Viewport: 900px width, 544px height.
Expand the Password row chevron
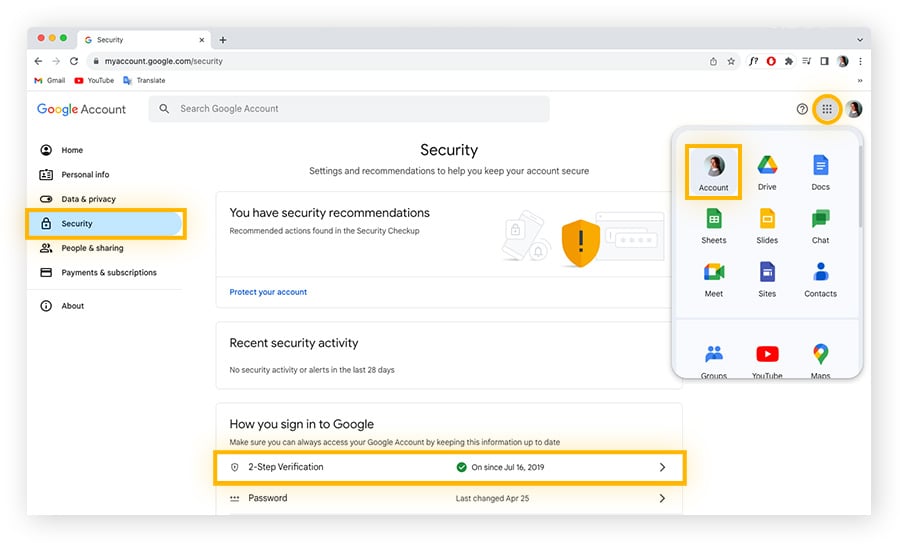click(662, 498)
